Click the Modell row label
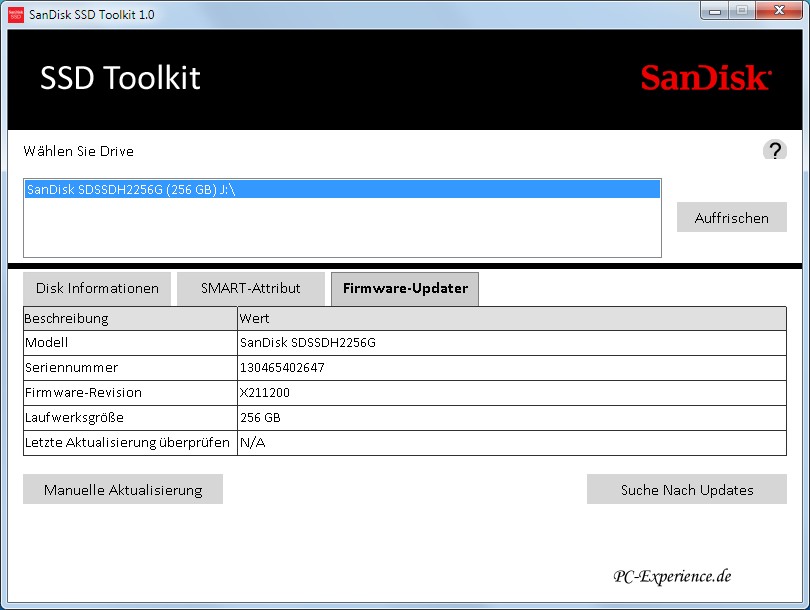Image resolution: width=810 pixels, height=610 pixels. (x=46, y=342)
